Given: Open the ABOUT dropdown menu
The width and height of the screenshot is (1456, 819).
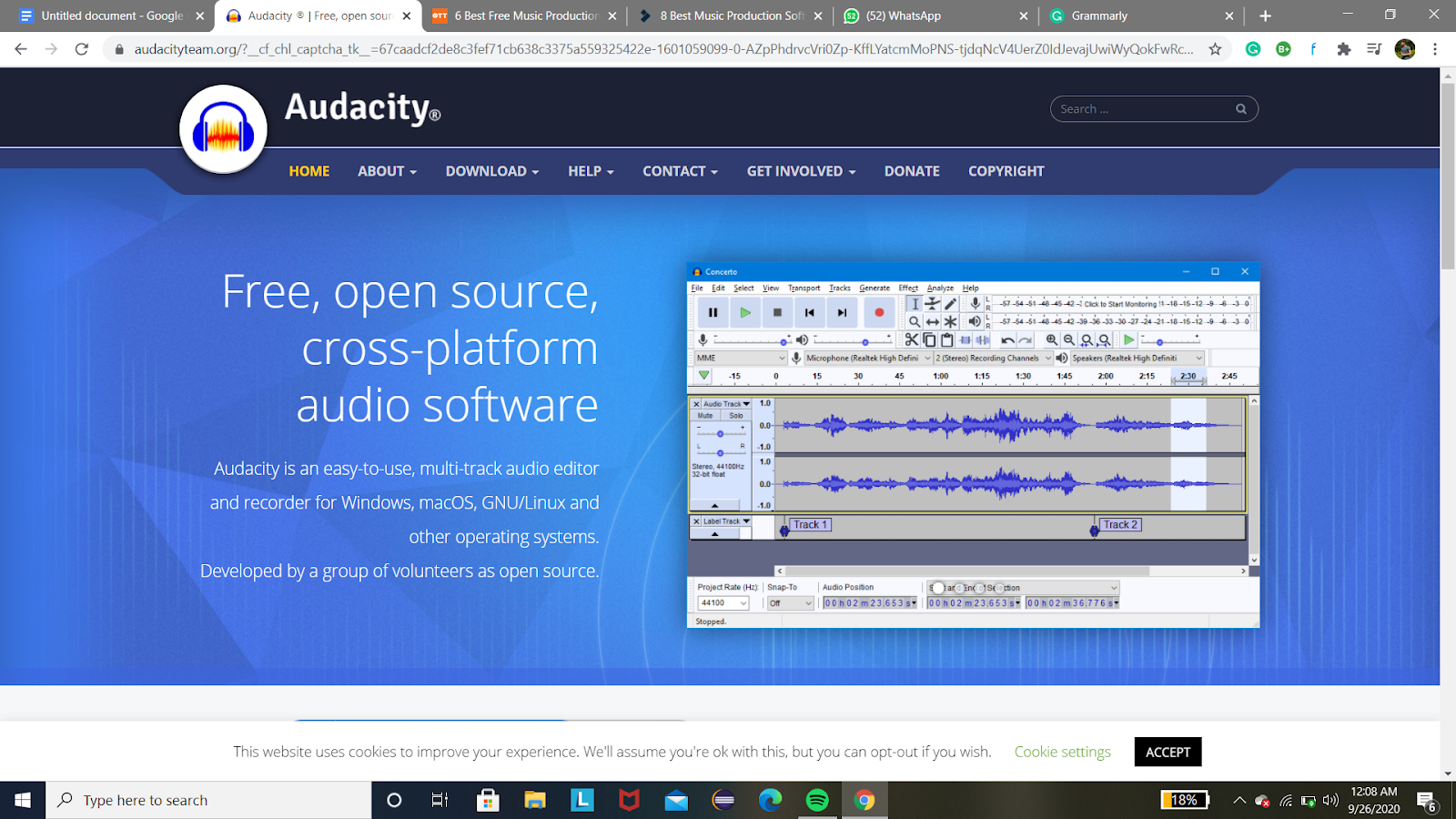Looking at the screenshot, I should click(387, 171).
